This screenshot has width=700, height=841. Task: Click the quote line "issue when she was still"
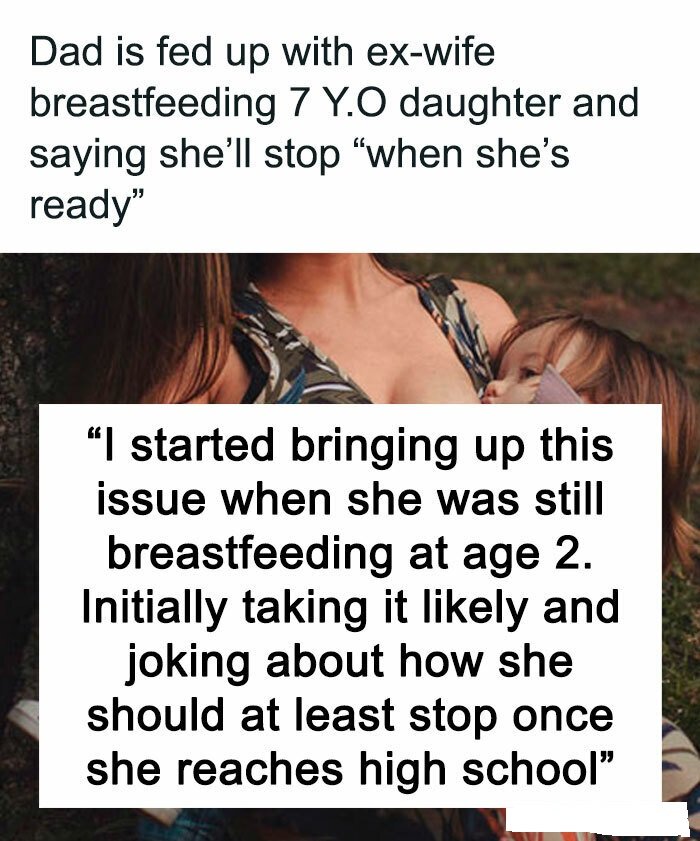click(350, 499)
